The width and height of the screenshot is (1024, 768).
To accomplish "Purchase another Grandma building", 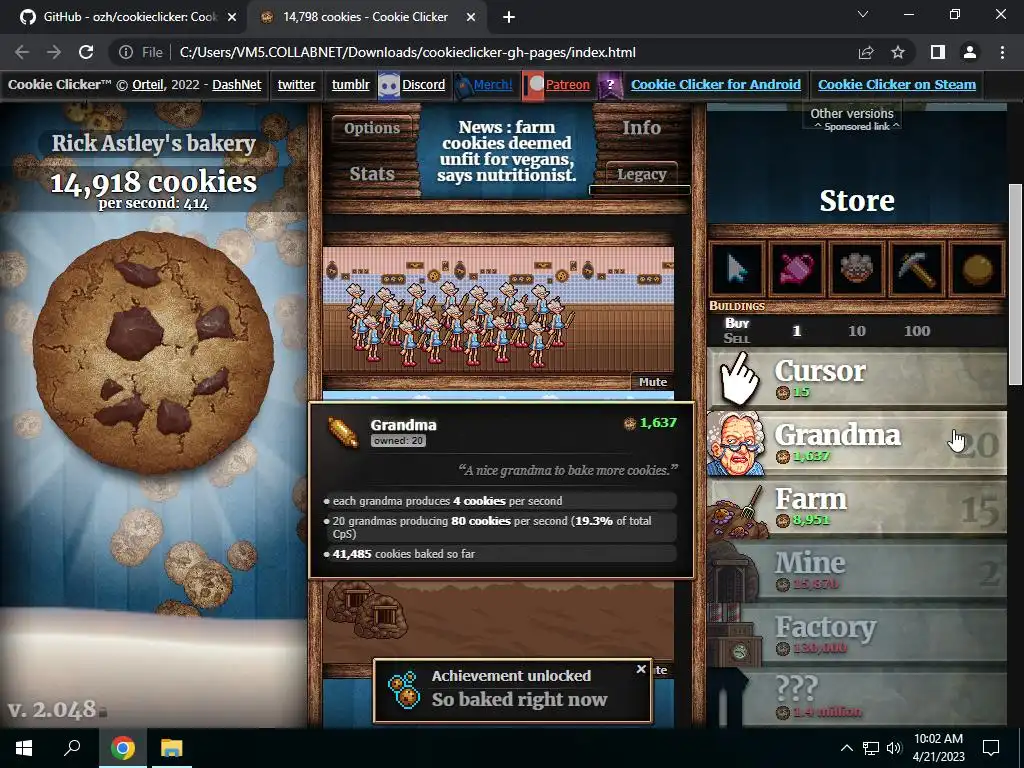I will coord(857,443).
